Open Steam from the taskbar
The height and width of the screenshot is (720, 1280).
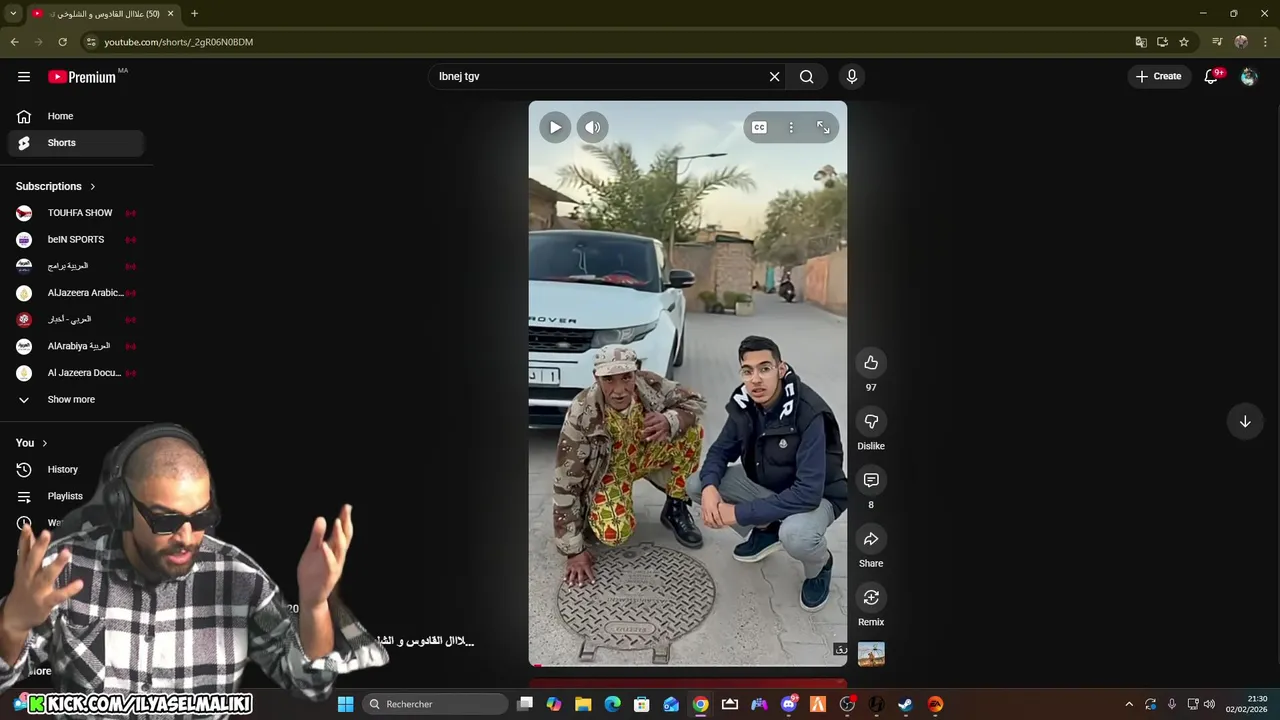coord(905,704)
